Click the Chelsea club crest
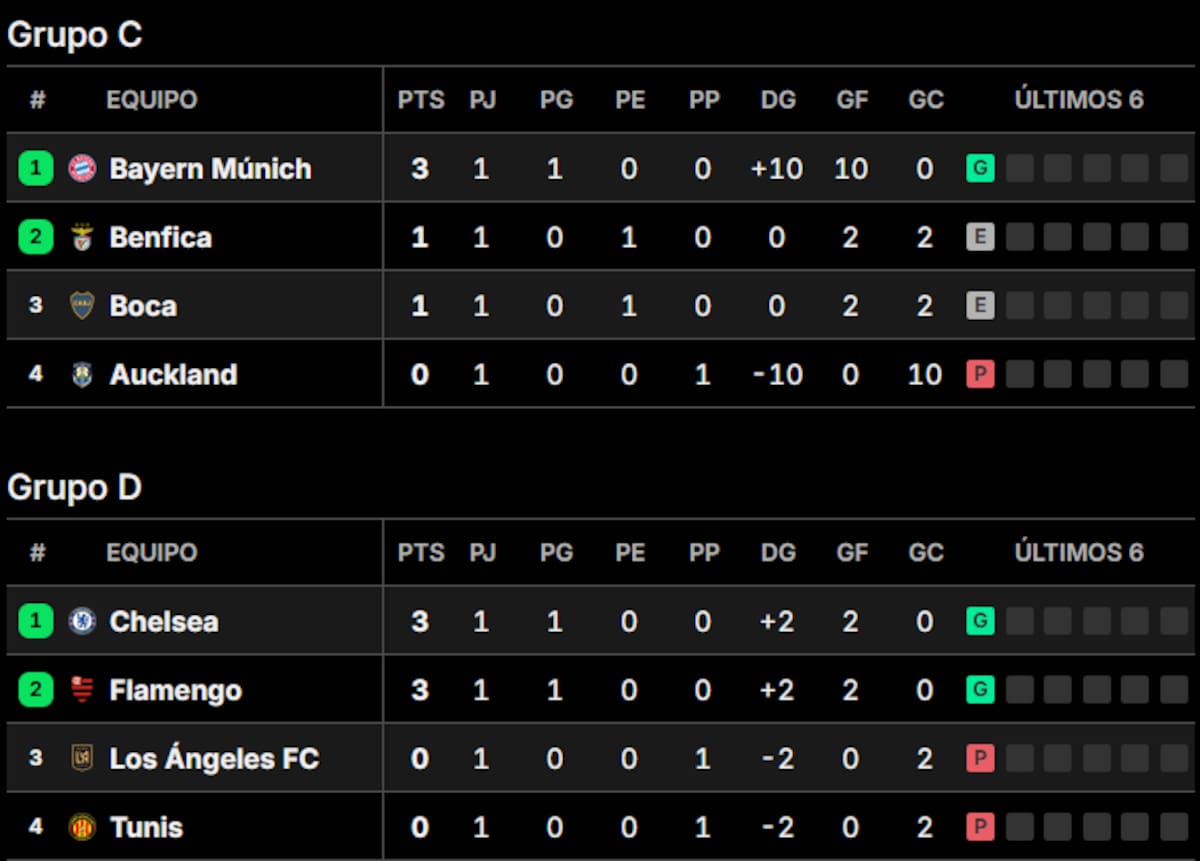1200x861 pixels. pyautogui.click(x=81, y=621)
